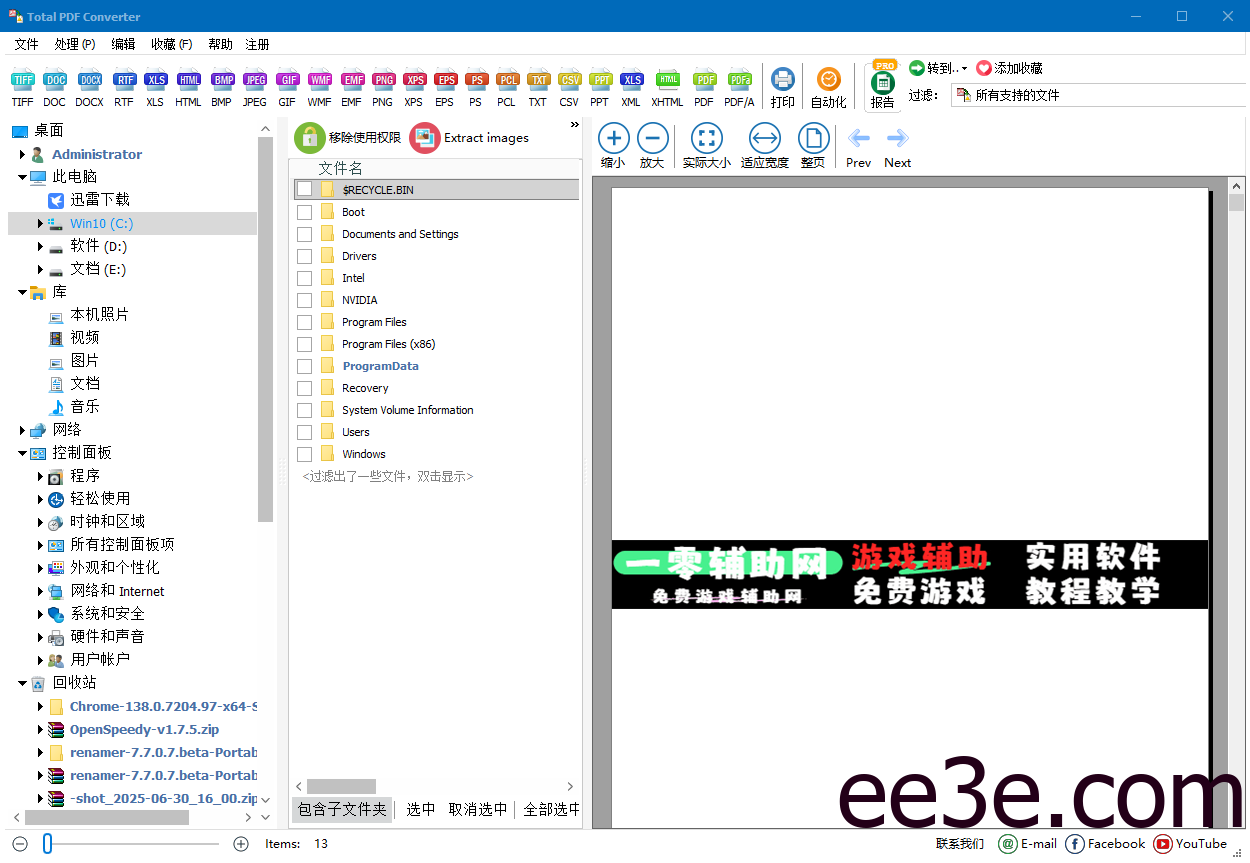The width and height of the screenshot is (1250, 863).
Task: Click the 全部选中 select all button
Action: [551, 810]
